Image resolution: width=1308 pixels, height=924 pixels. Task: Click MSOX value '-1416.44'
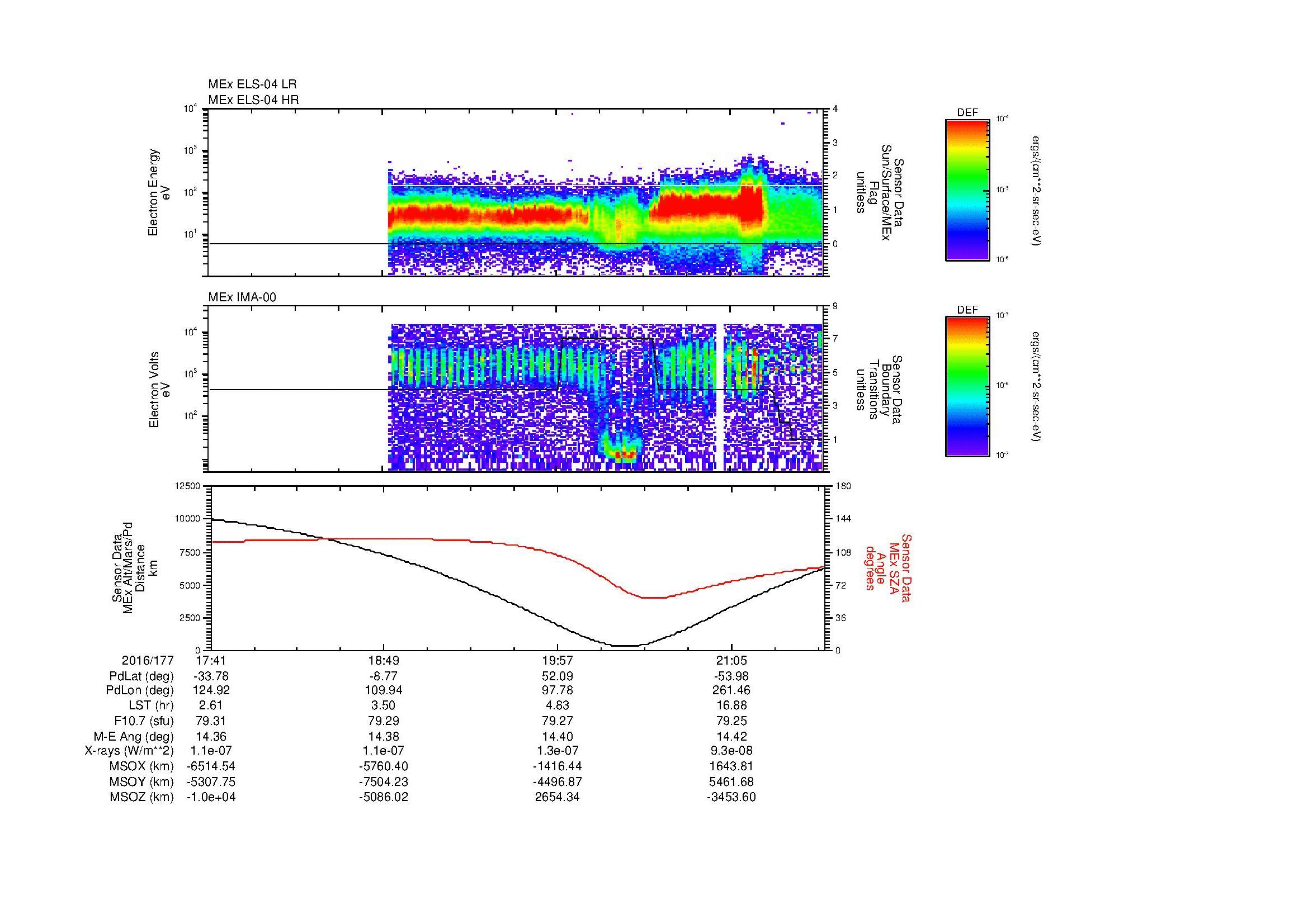point(558,766)
